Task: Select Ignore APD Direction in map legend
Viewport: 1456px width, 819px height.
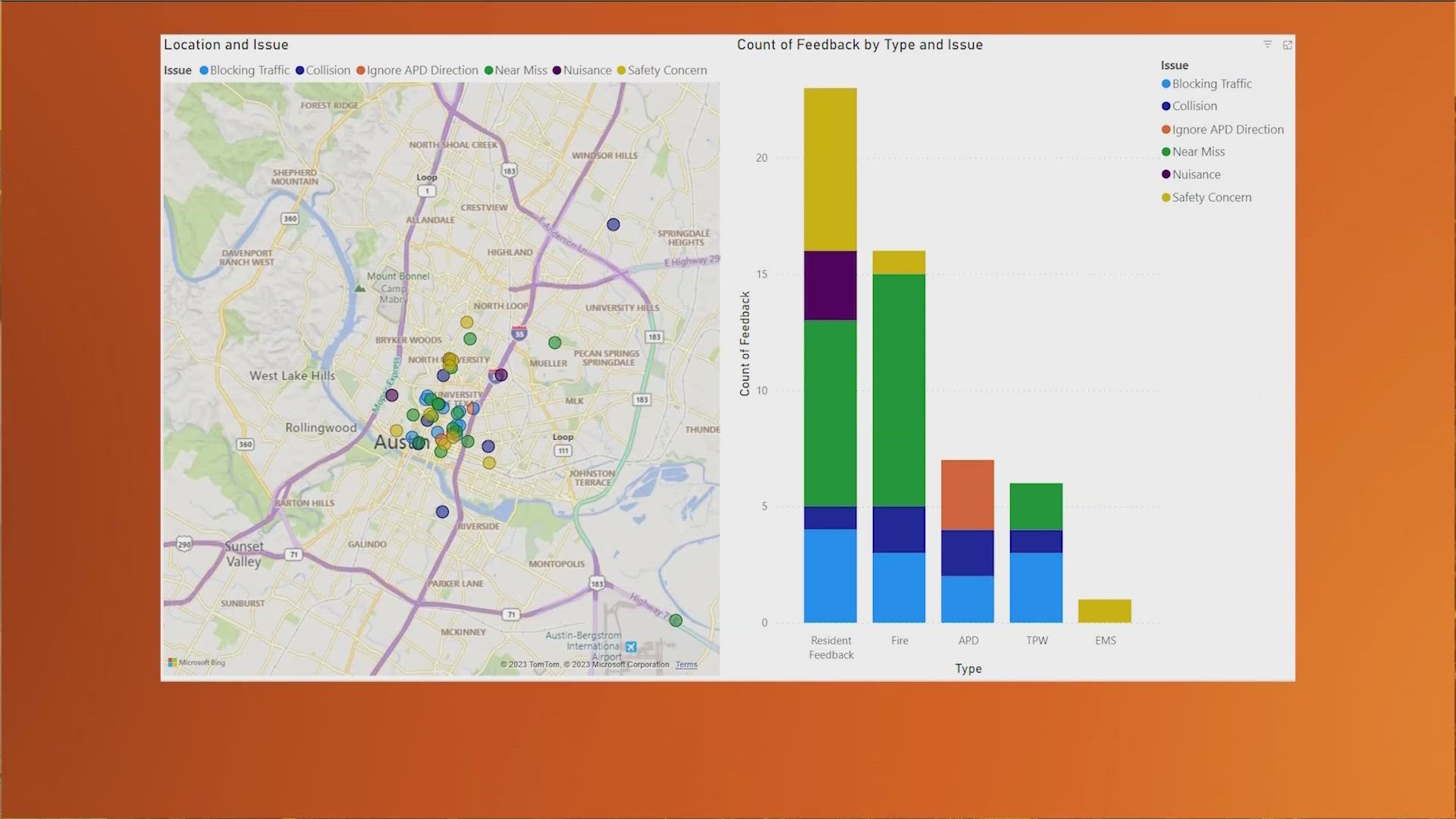Action: point(417,71)
